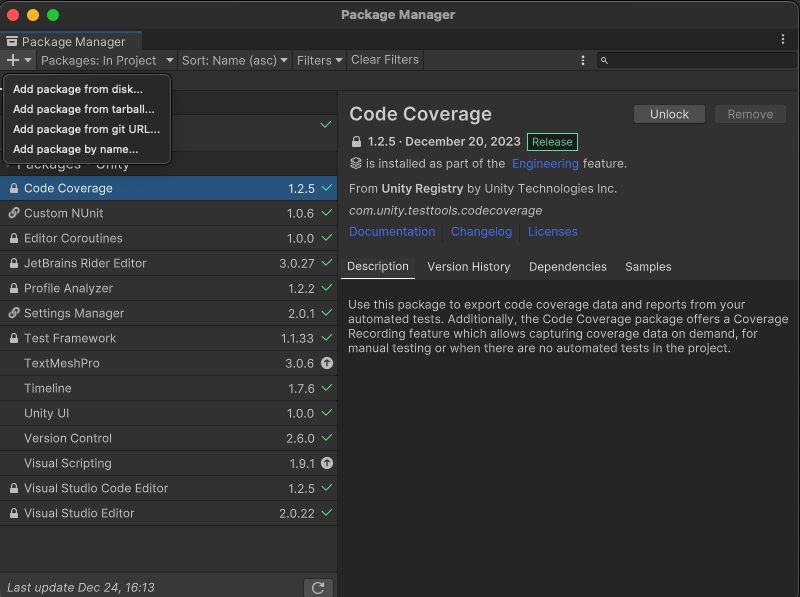Select JetBrains Rider Editor in the list
This screenshot has width=800, height=597.
(85, 263)
